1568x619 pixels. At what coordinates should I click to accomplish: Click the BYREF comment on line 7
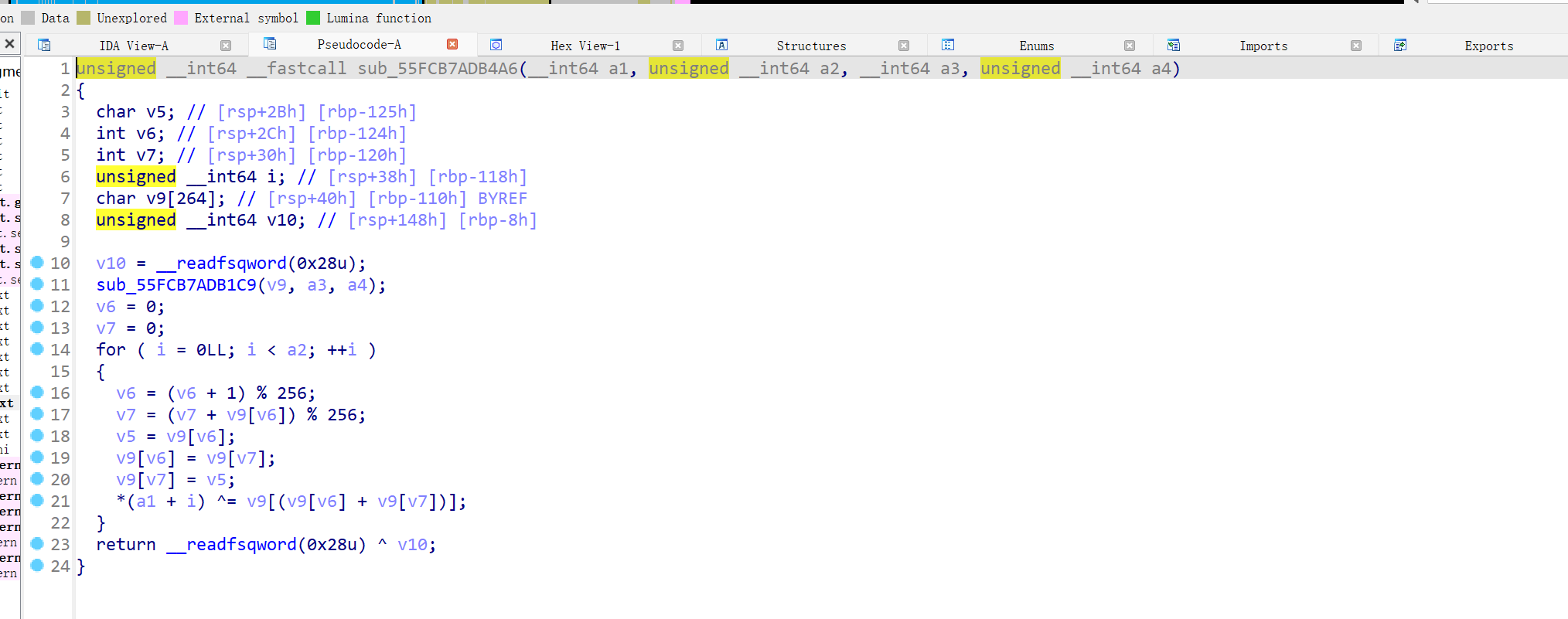click(x=503, y=199)
